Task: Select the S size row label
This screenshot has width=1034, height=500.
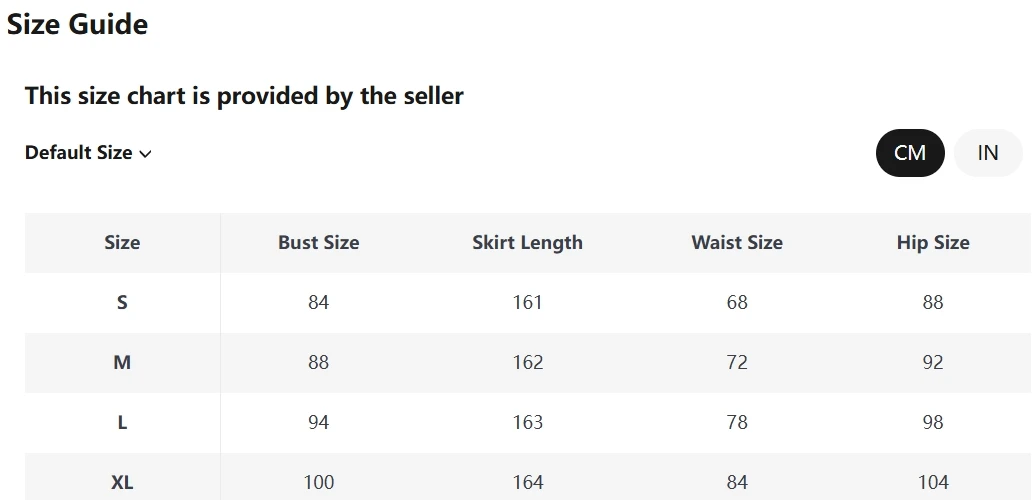Action: [x=122, y=302]
